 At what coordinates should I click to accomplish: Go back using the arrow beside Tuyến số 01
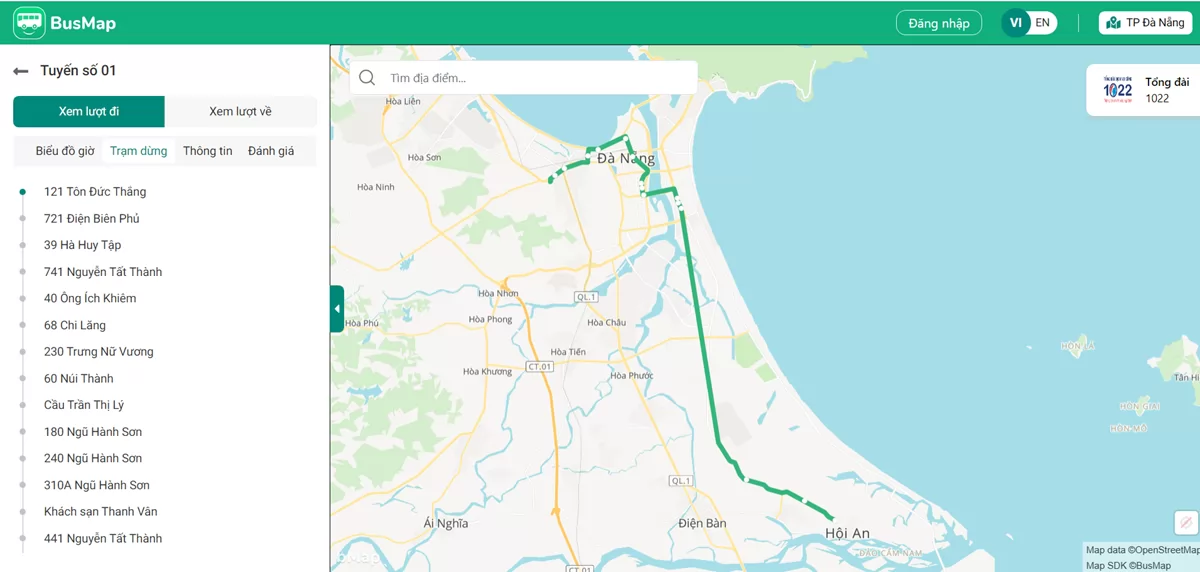[20, 71]
